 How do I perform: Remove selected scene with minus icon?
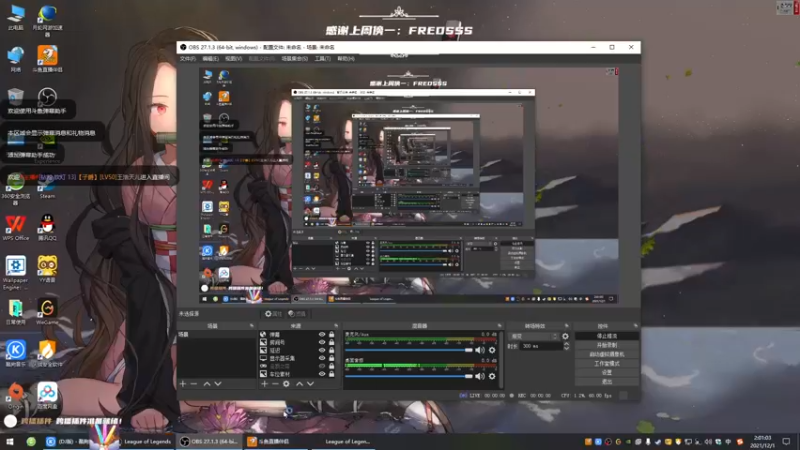point(193,384)
